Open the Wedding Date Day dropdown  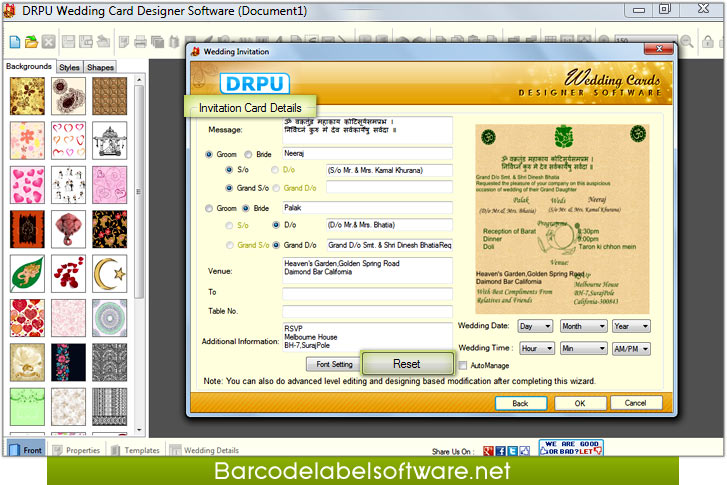coord(535,326)
